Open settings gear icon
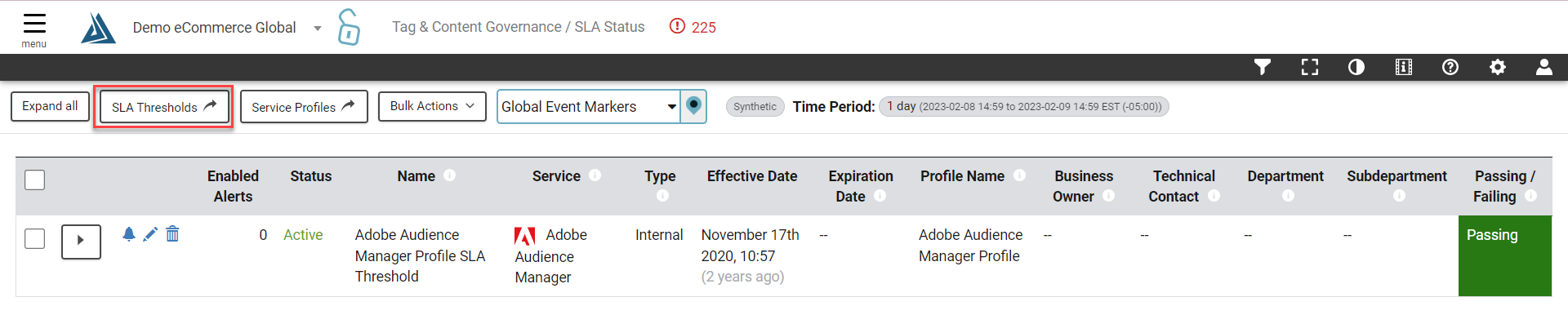Image resolution: width=1568 pixels, height=315 pixels. [1498, 67]
